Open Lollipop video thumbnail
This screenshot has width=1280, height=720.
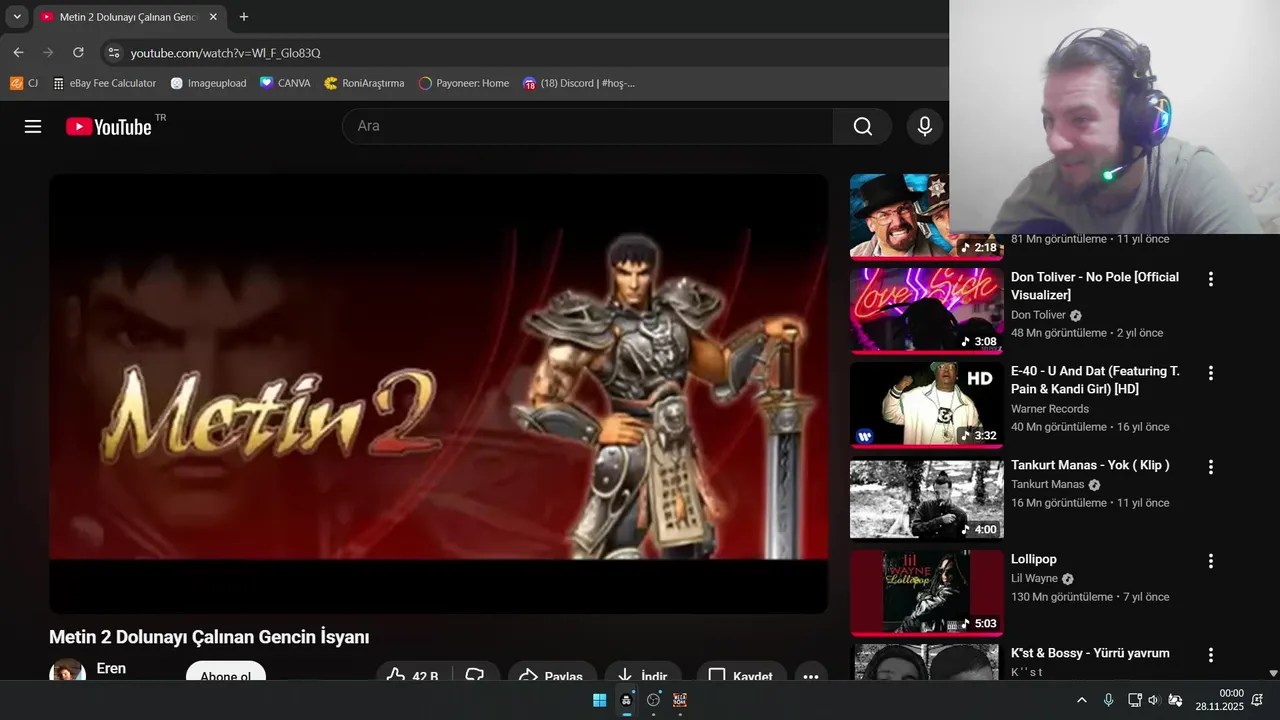coord(926,593)
